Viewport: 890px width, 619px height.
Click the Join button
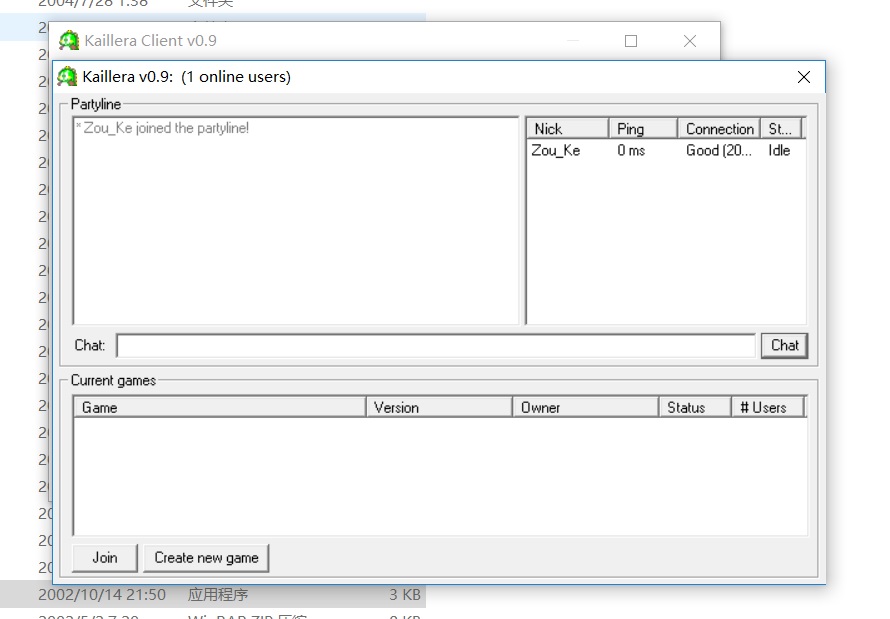coord(105,558)
